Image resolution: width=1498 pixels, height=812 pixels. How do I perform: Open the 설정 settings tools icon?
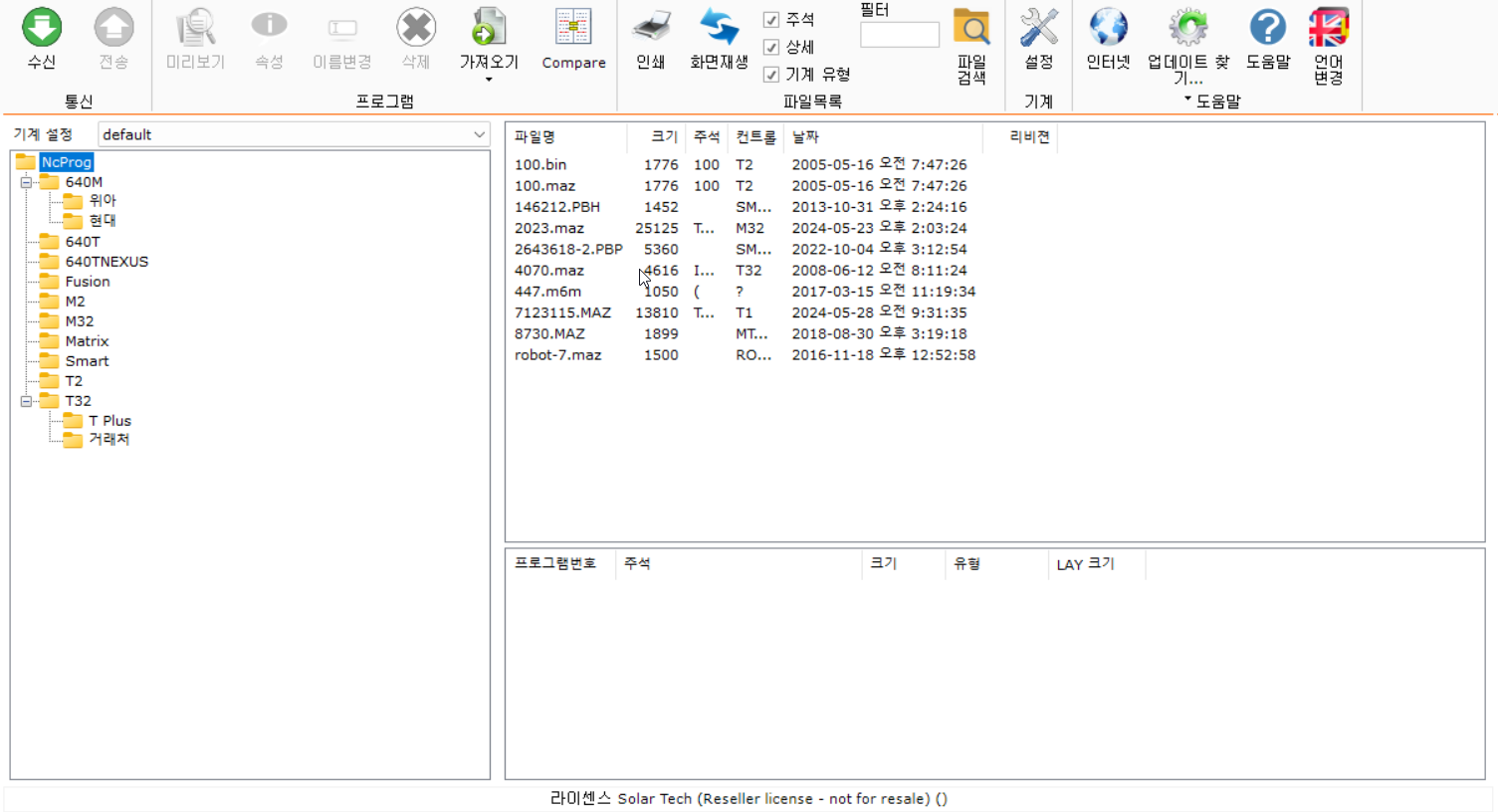pyautogui.click(x=1038, y=29)
